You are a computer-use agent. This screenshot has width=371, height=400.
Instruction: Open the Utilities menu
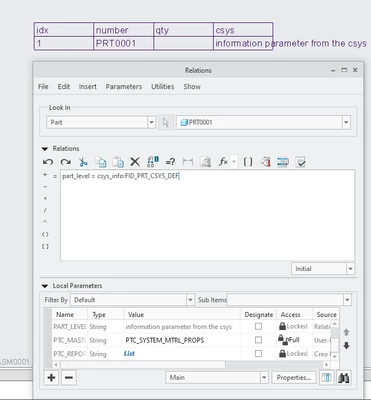(163, 87)
